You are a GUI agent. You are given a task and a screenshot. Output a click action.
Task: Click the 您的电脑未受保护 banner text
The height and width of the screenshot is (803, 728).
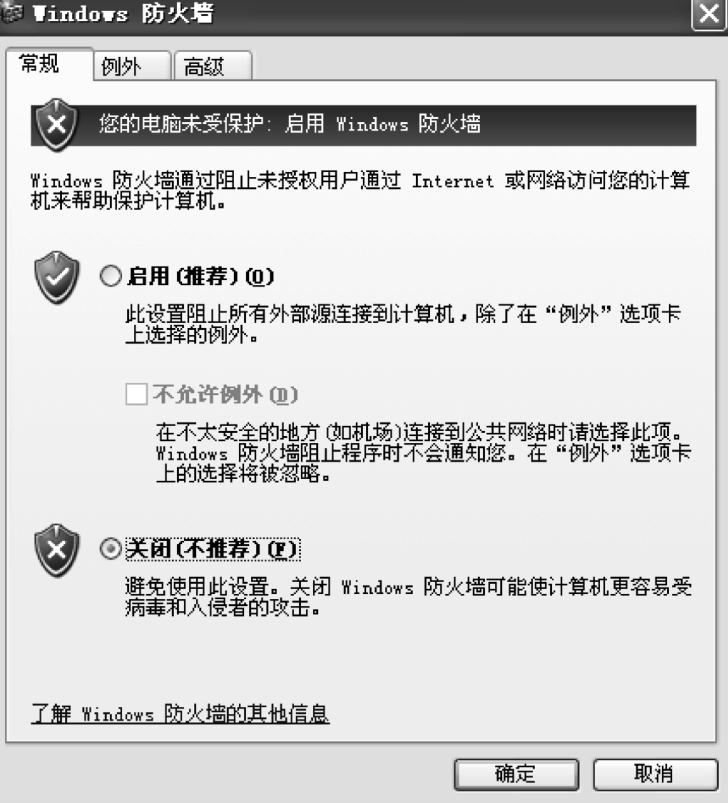(x=290, y=124)
